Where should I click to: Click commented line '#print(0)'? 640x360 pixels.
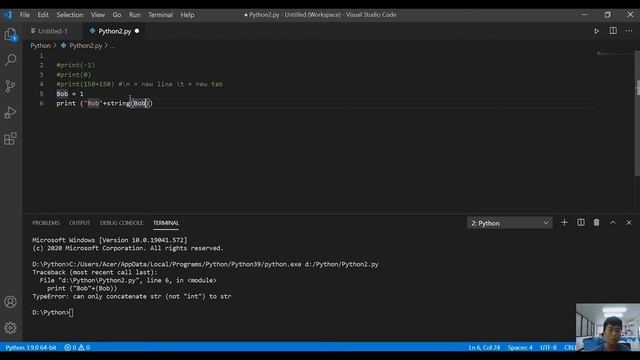pyautogui.click(x=74, y=75)
